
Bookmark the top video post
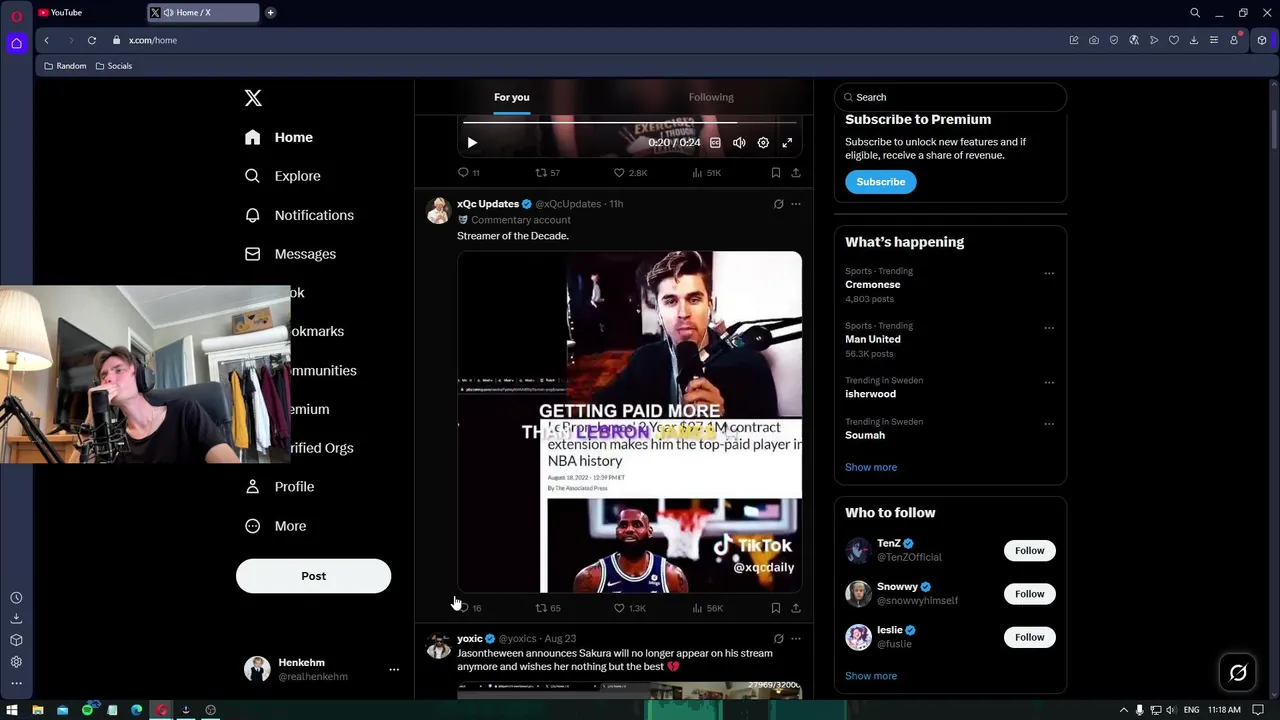[775, 173]
